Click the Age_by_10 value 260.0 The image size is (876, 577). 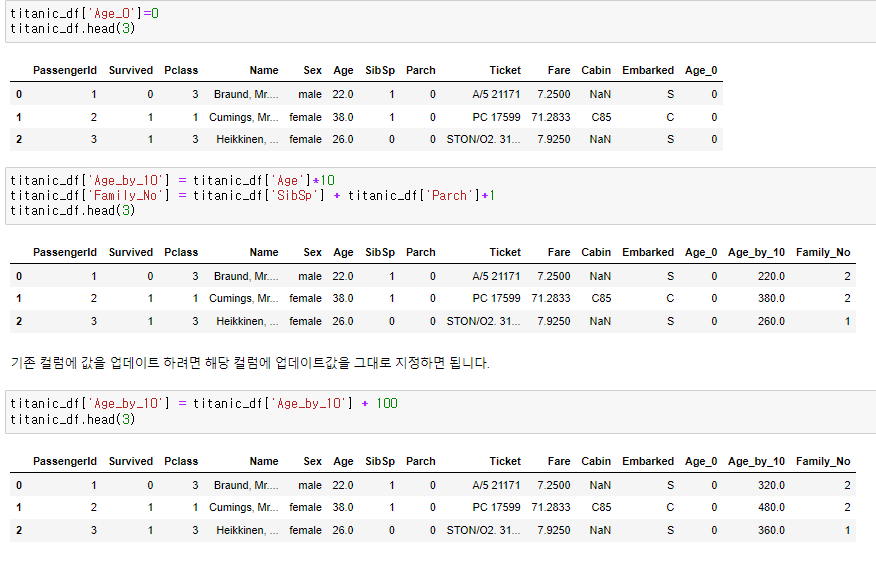(771, 321)
